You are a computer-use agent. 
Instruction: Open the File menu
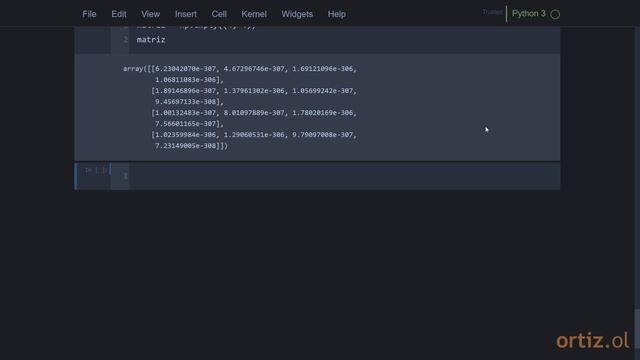click(89, 14)
